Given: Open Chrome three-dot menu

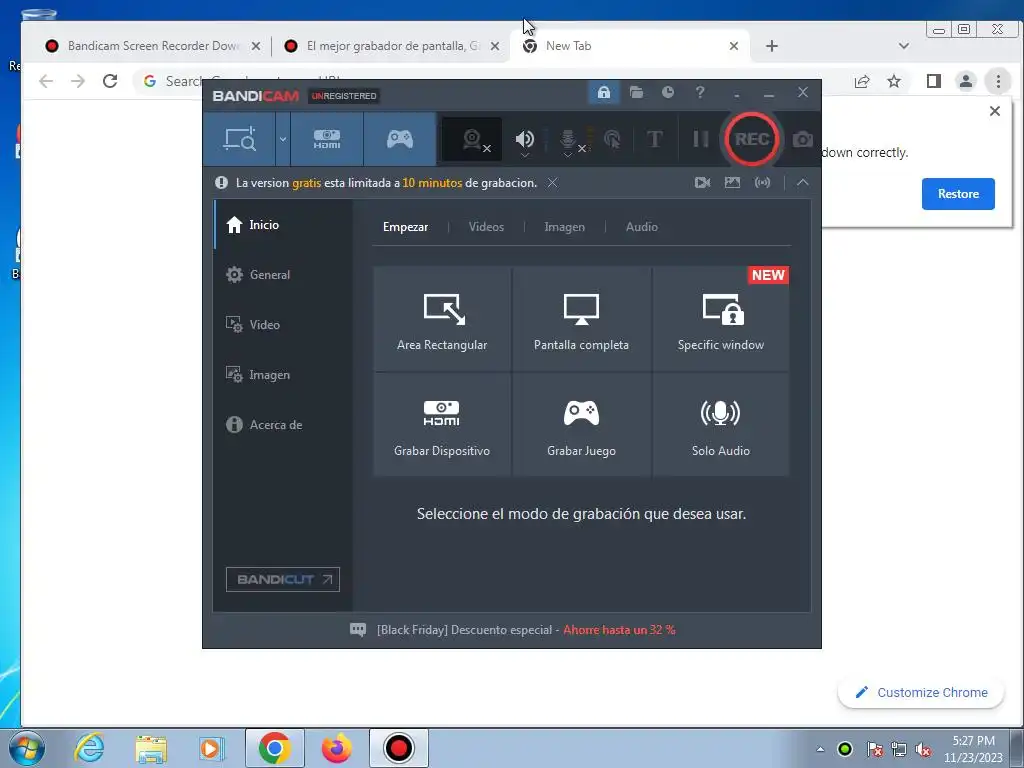Looking at the screenshot, I should [998, 81].
